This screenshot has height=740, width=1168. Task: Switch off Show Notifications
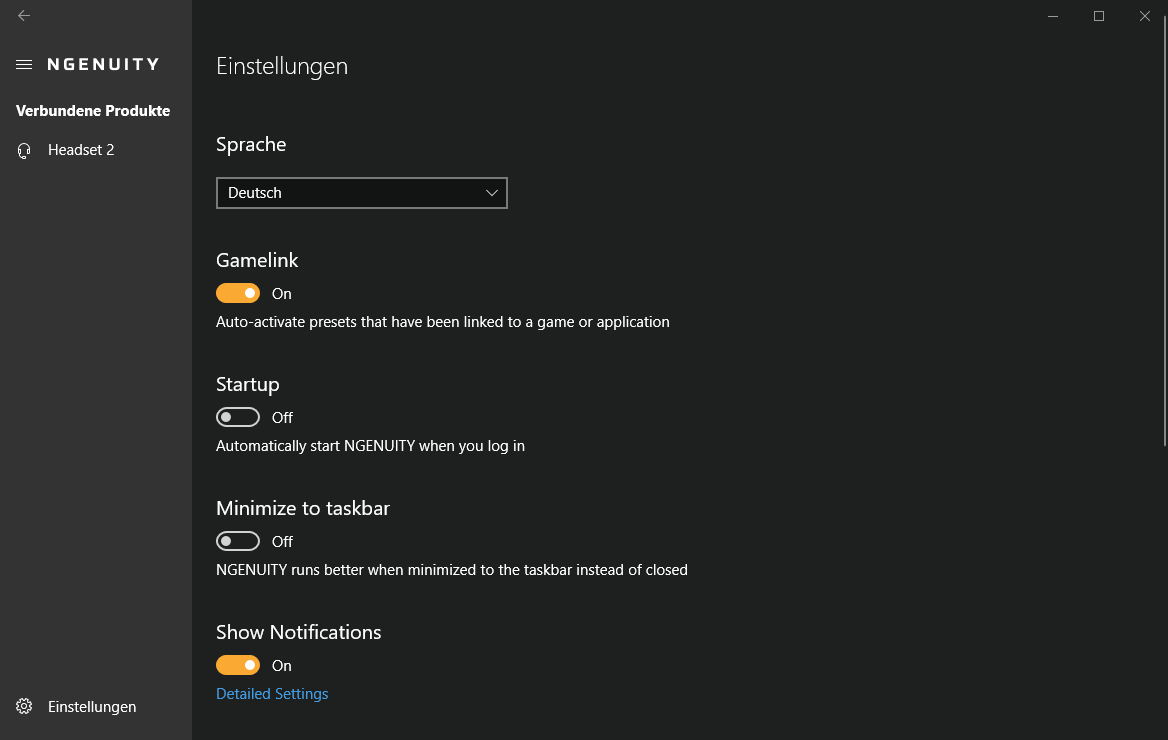click(x=238, y=665)
